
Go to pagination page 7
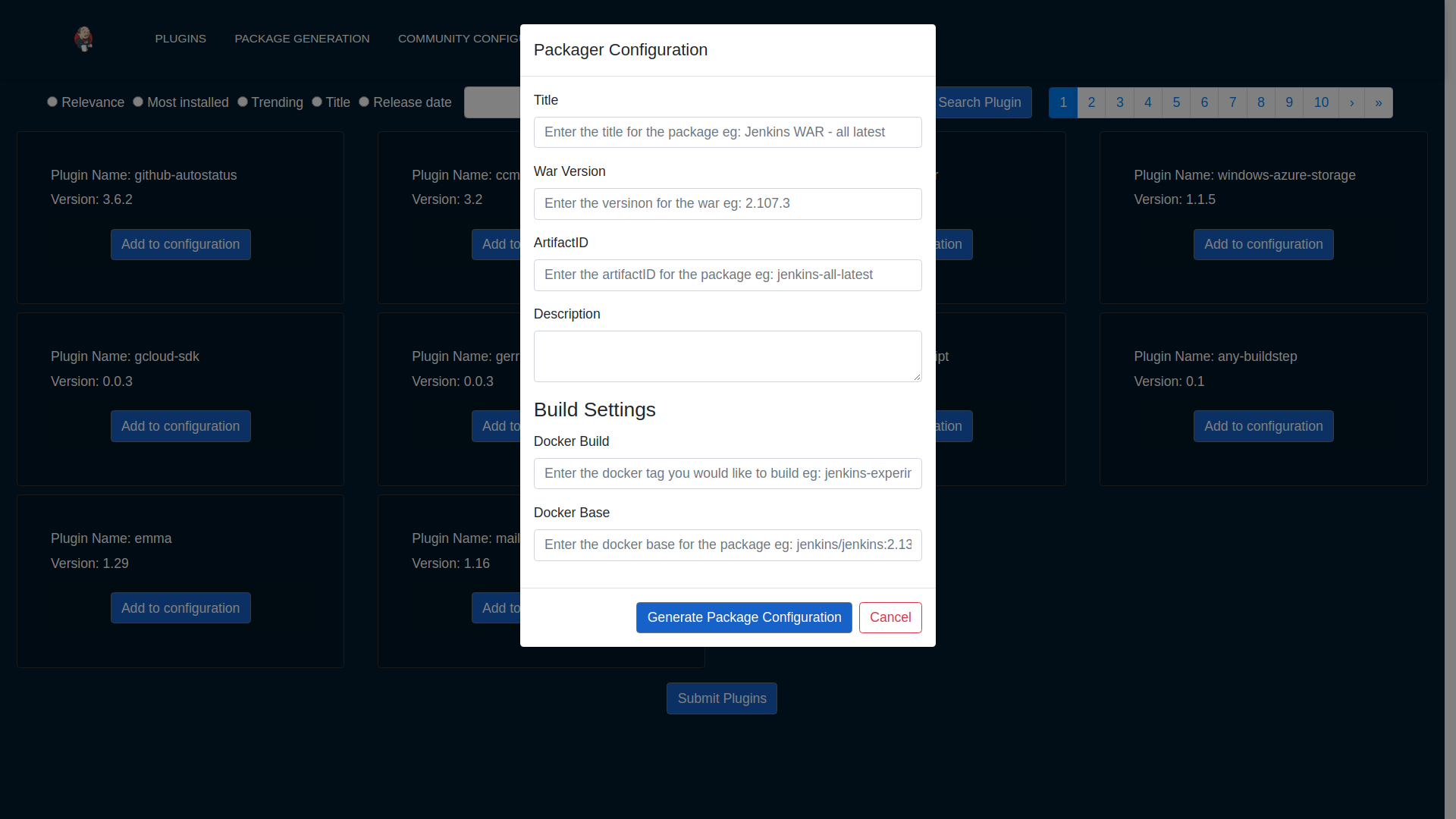coord(1232,102)
